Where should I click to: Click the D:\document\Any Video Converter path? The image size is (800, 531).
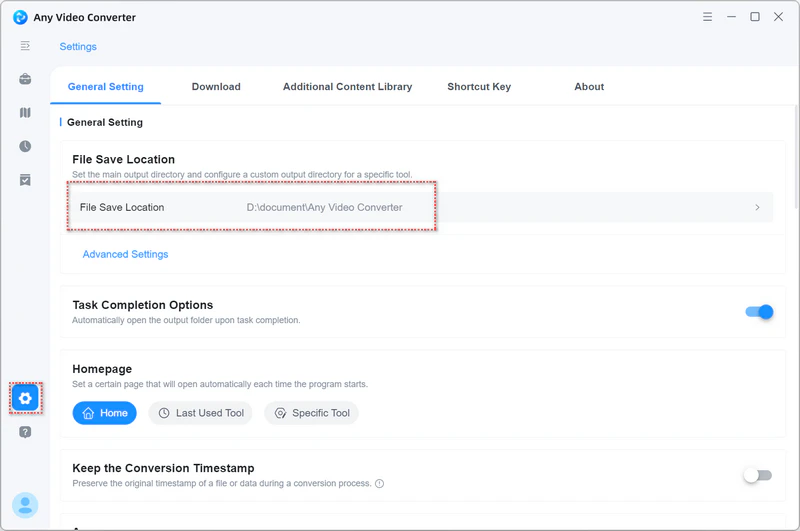tap(324, 207)
